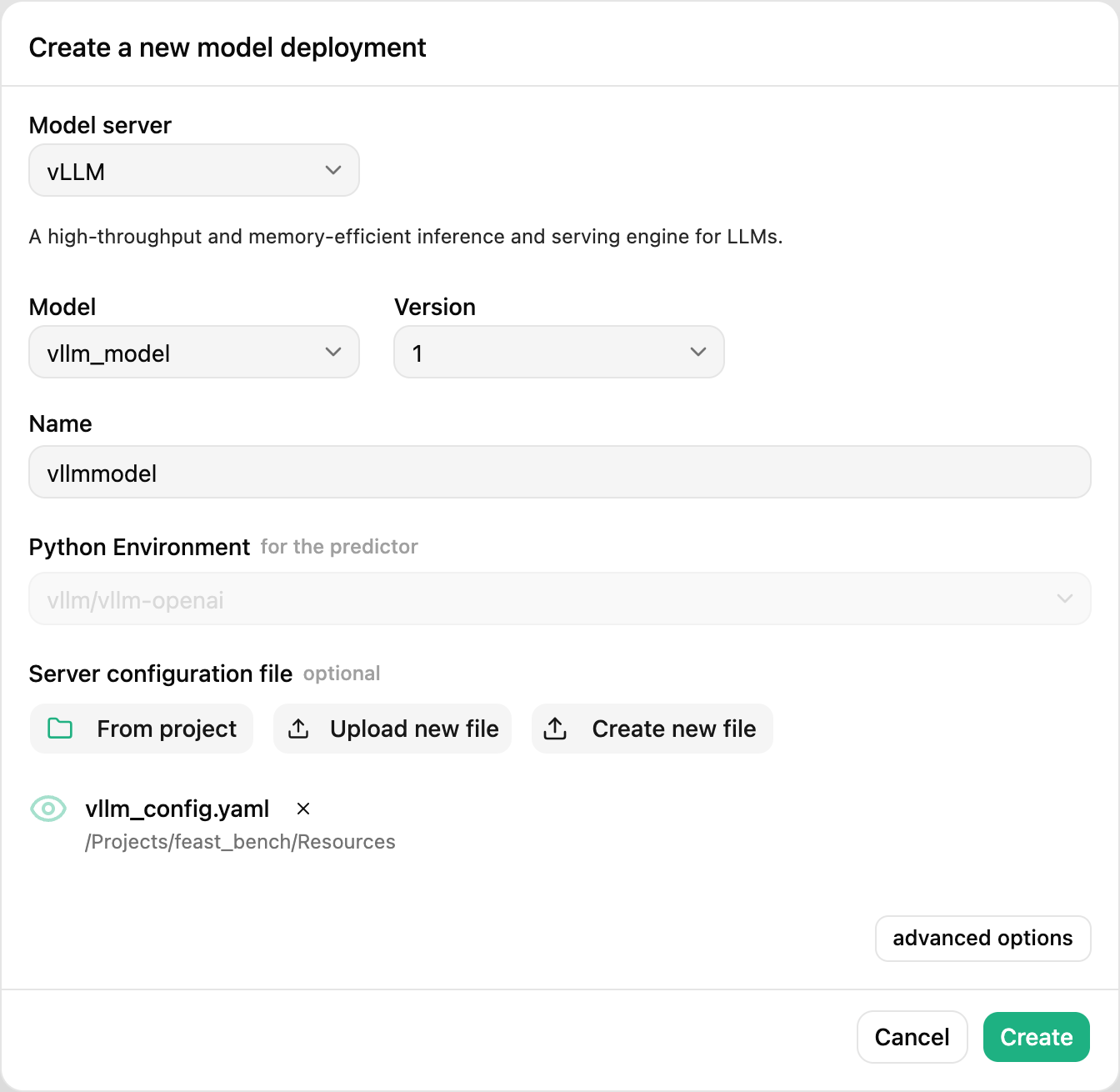Click the Create new file button
Image resolution: width=1120 pixels, height=1092 pixels.
click(652, 729)
